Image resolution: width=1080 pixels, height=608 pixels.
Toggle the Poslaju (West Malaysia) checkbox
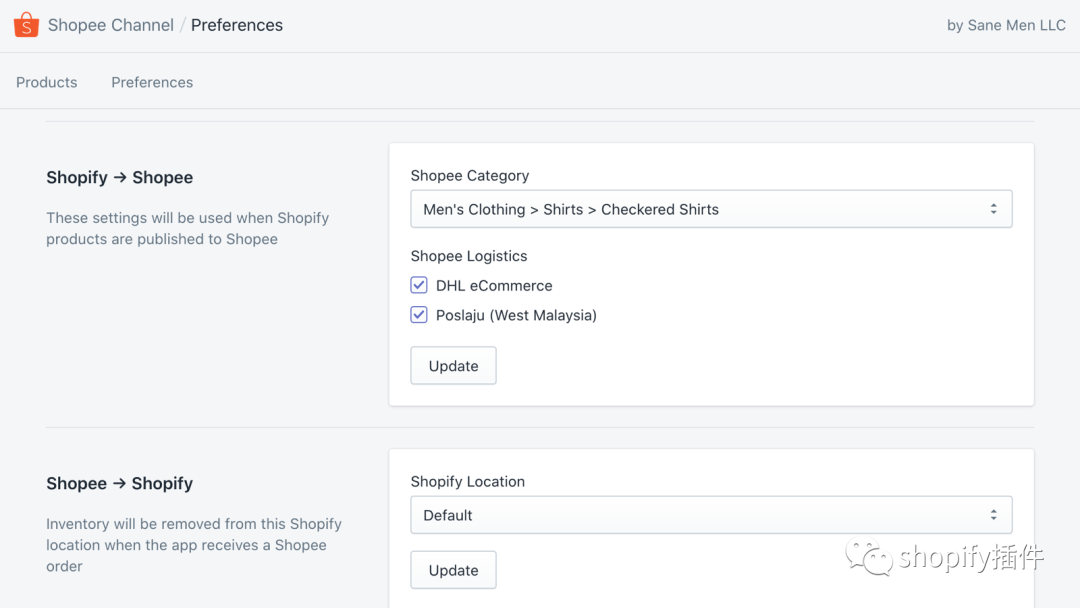419,315
